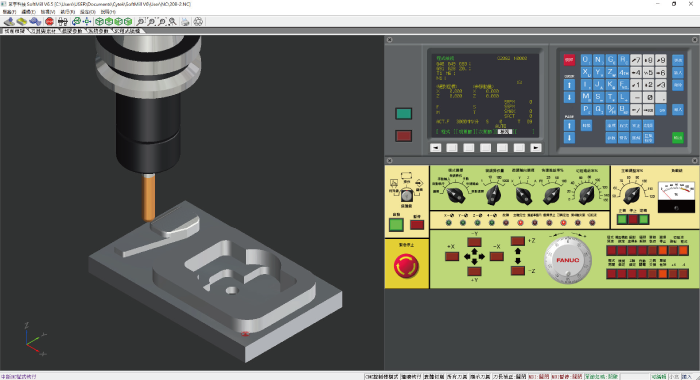Click the circular toolbar icon after printer

[198, 21]
